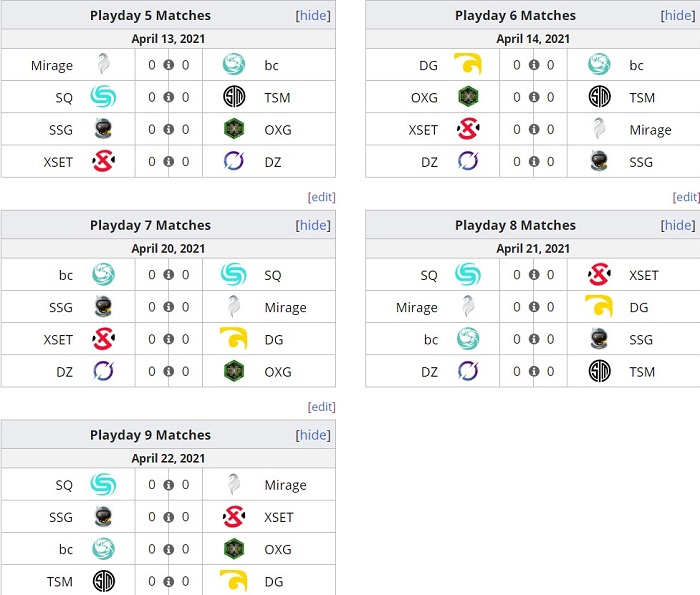
Task: Click the Mirage team name in Playday 5
Action: click(52, 65)
